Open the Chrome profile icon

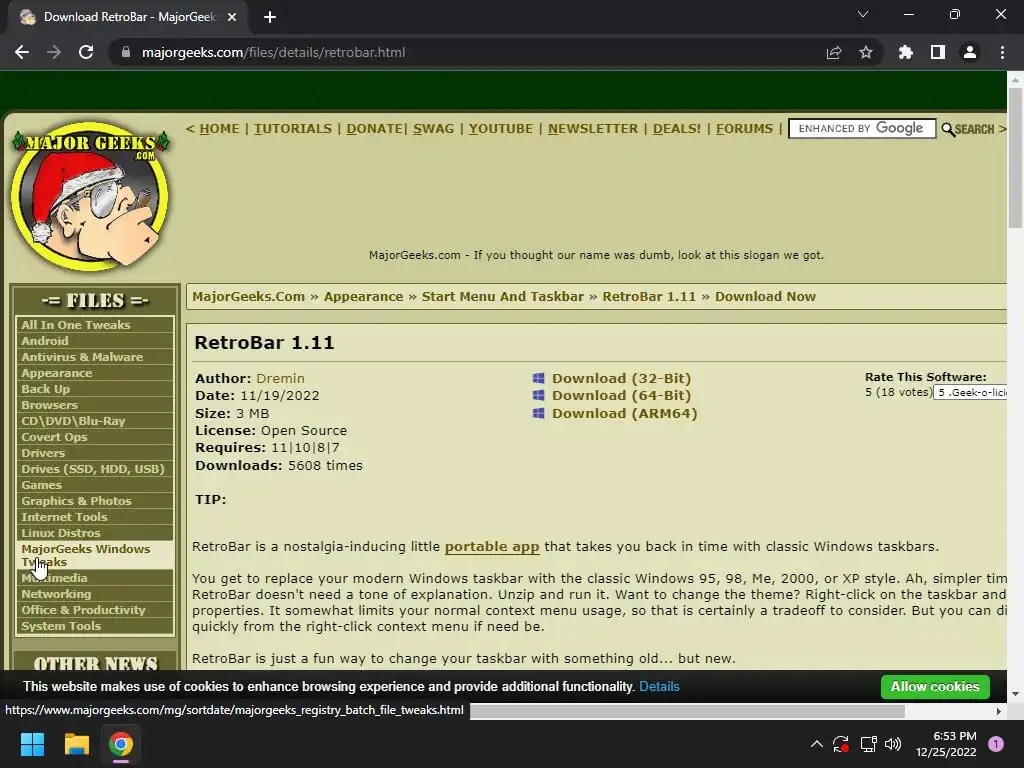[x=970, y=52]
